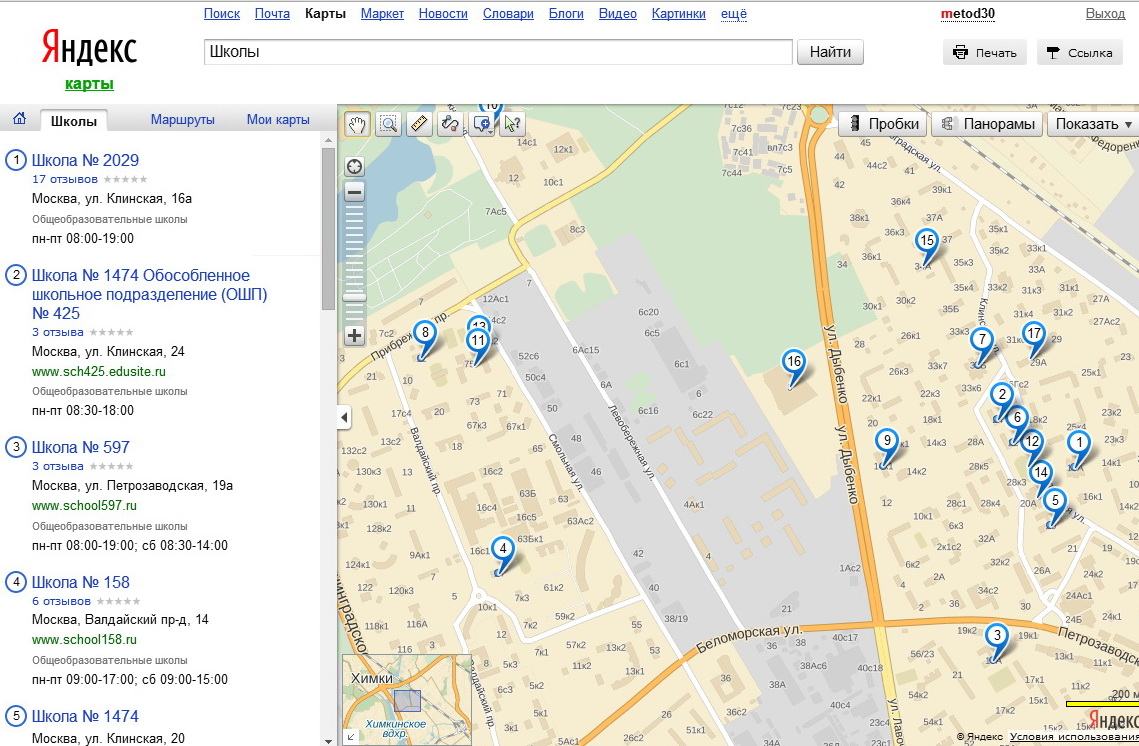Expand the Показать dropdown
The width and height of the screenshot is (1139, 746).
[x=1092, y=124]
